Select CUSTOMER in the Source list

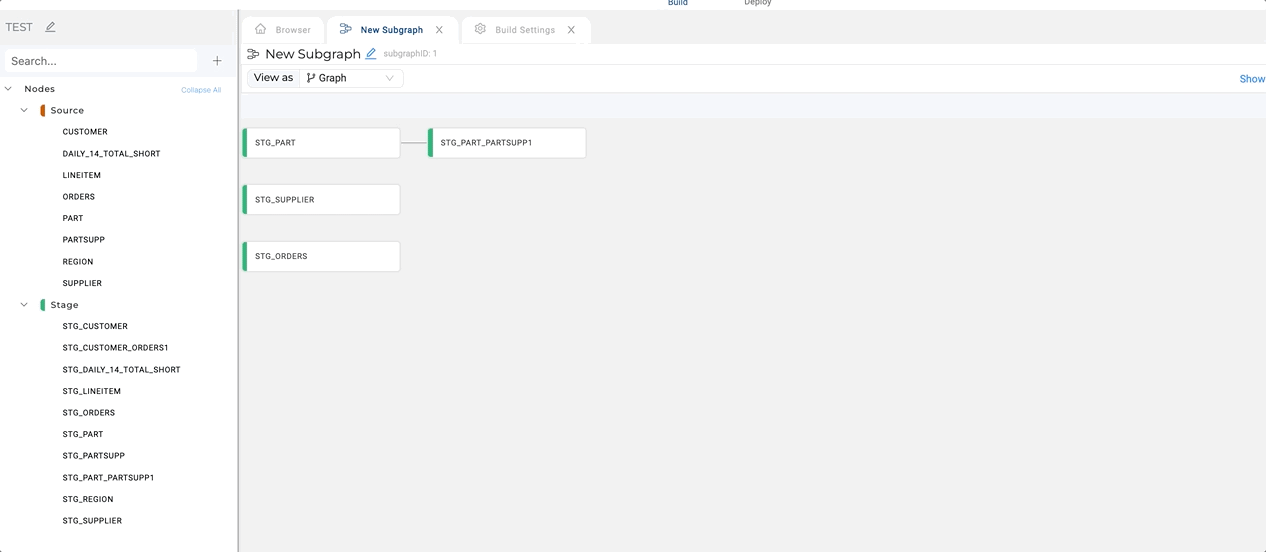(85, 132)
